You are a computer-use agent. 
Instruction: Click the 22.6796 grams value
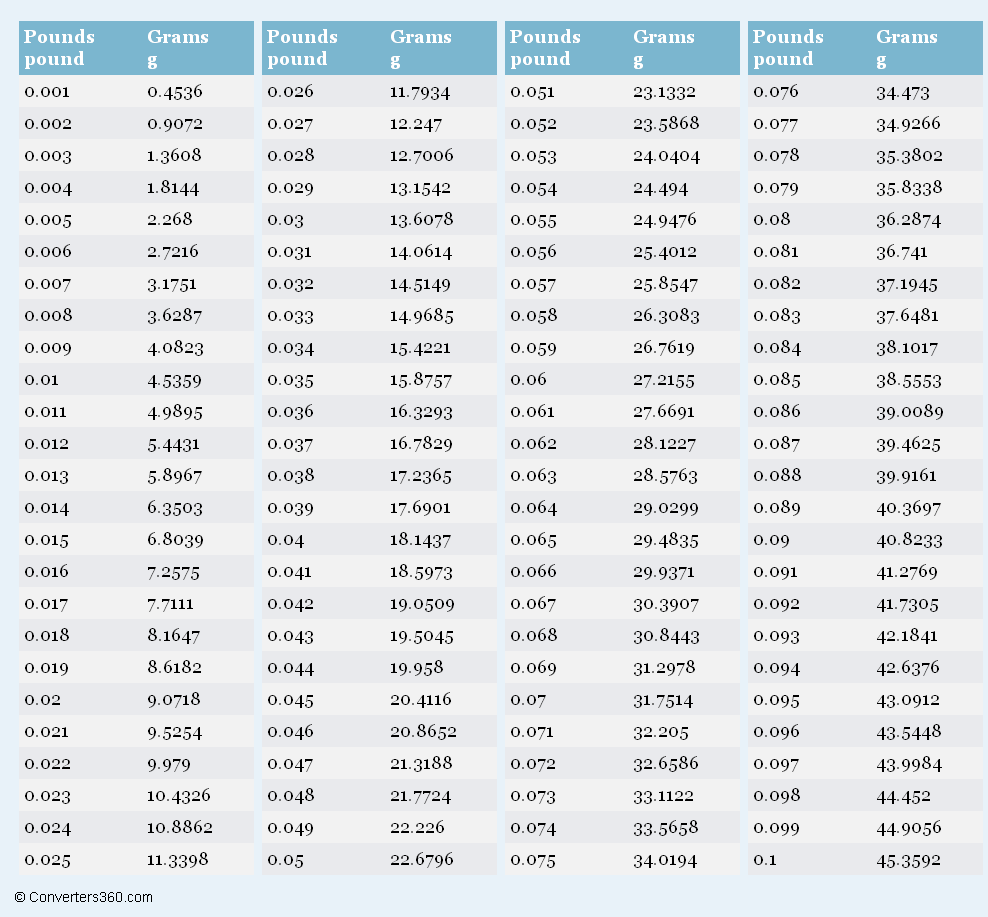click(x=421, y=860)
